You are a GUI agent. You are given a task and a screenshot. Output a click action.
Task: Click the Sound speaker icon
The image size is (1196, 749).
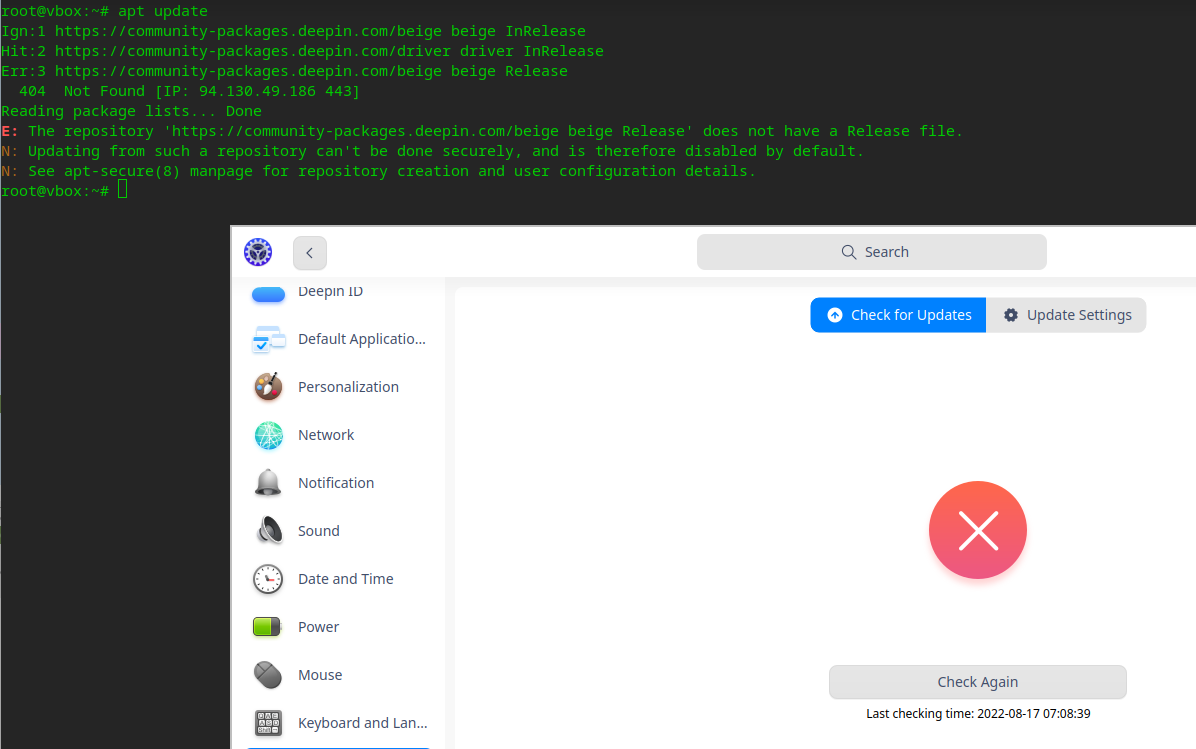coord(269,530)
